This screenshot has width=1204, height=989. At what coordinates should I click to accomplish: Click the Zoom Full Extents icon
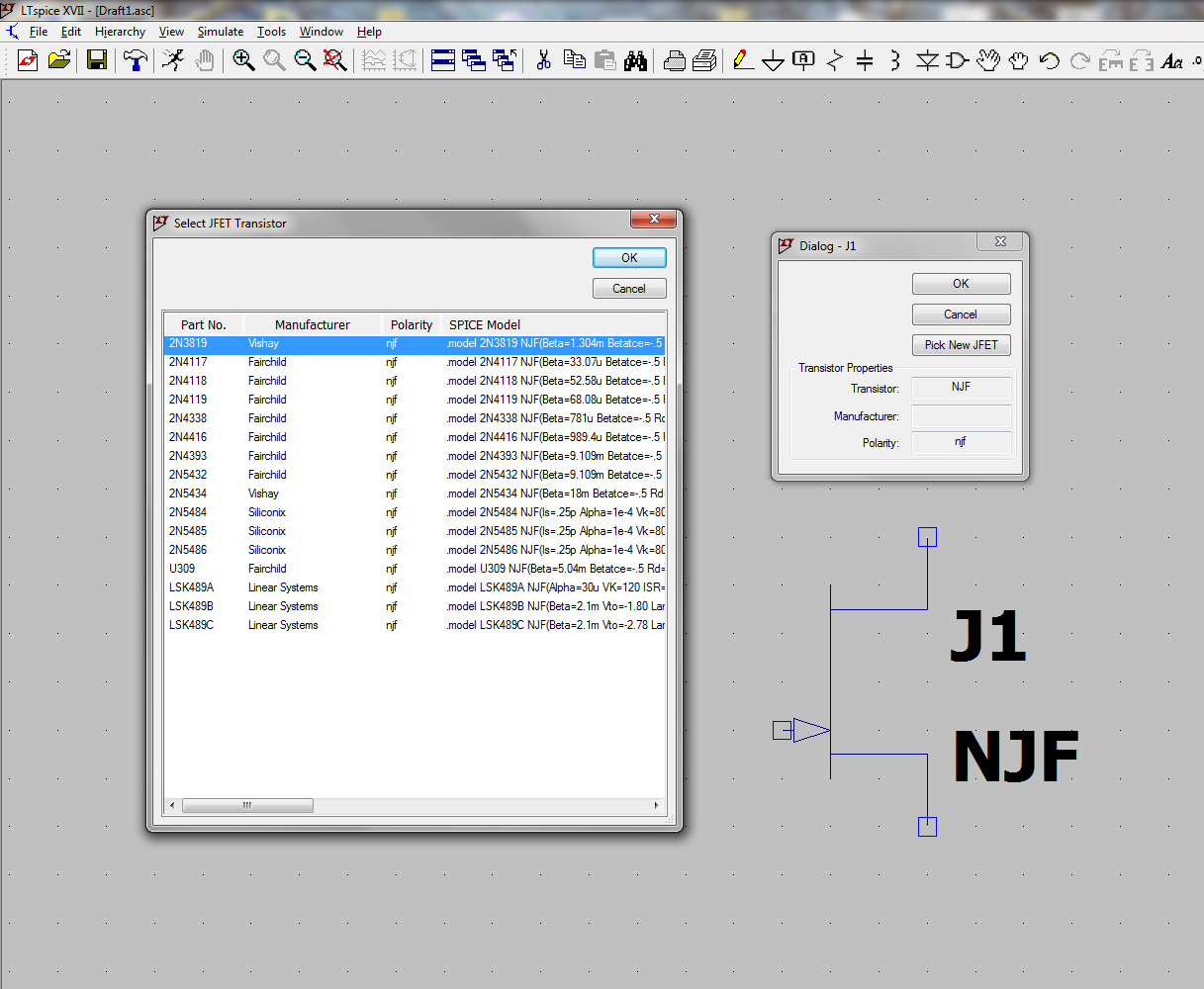tap(335, 60)
